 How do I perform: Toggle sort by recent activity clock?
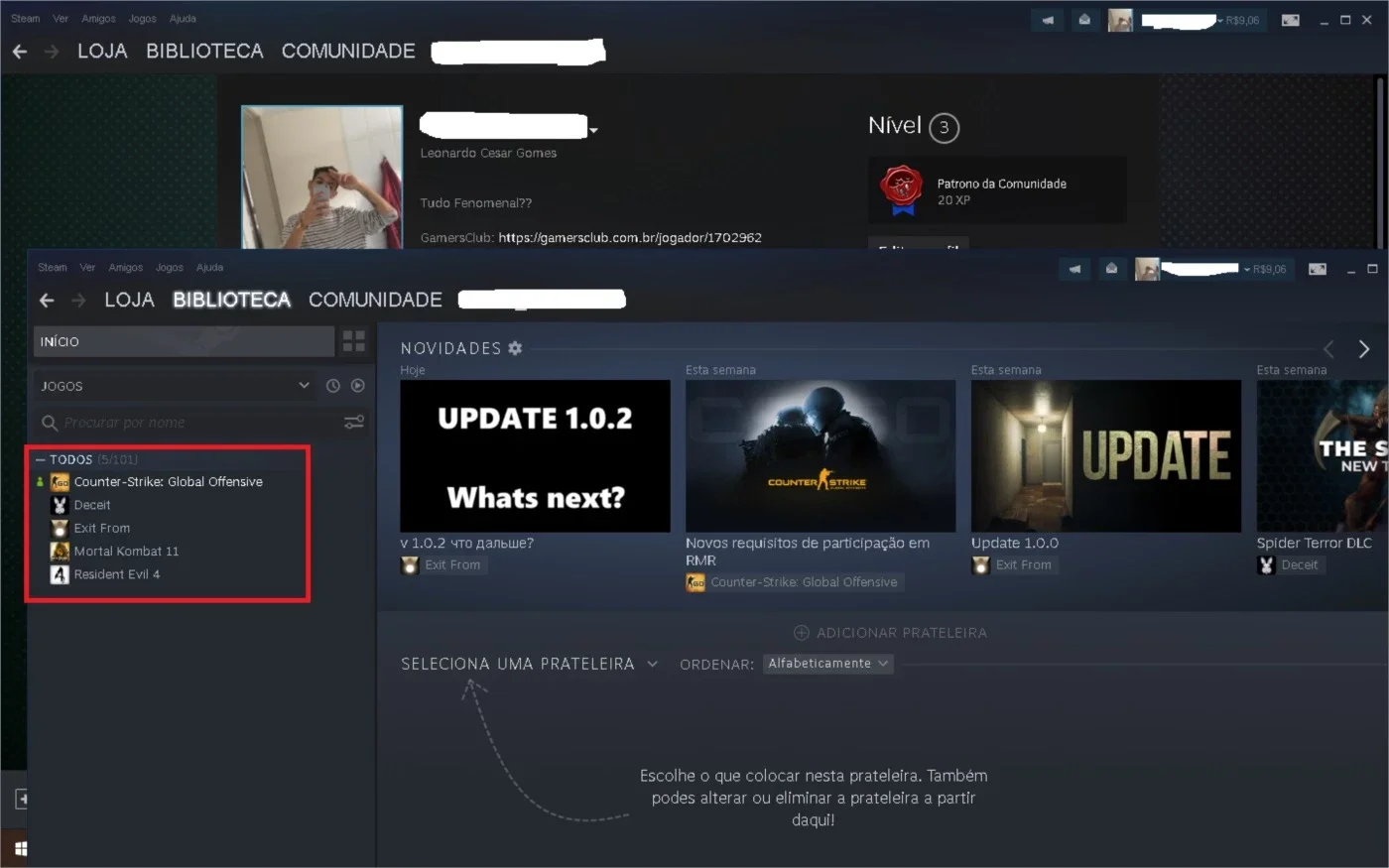point(333,386)
